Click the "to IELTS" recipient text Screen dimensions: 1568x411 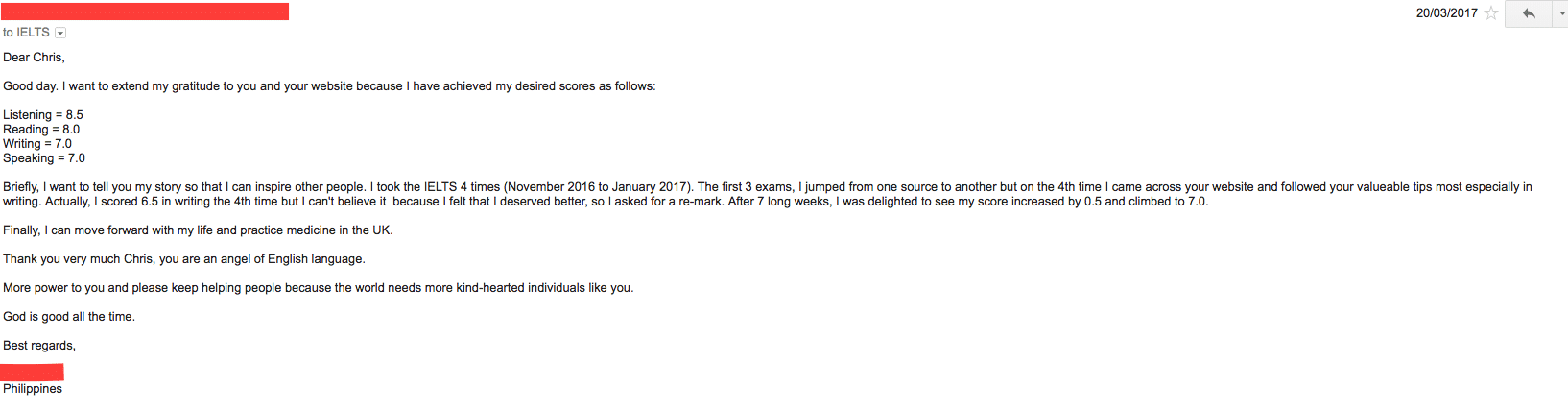coord(26,33)
